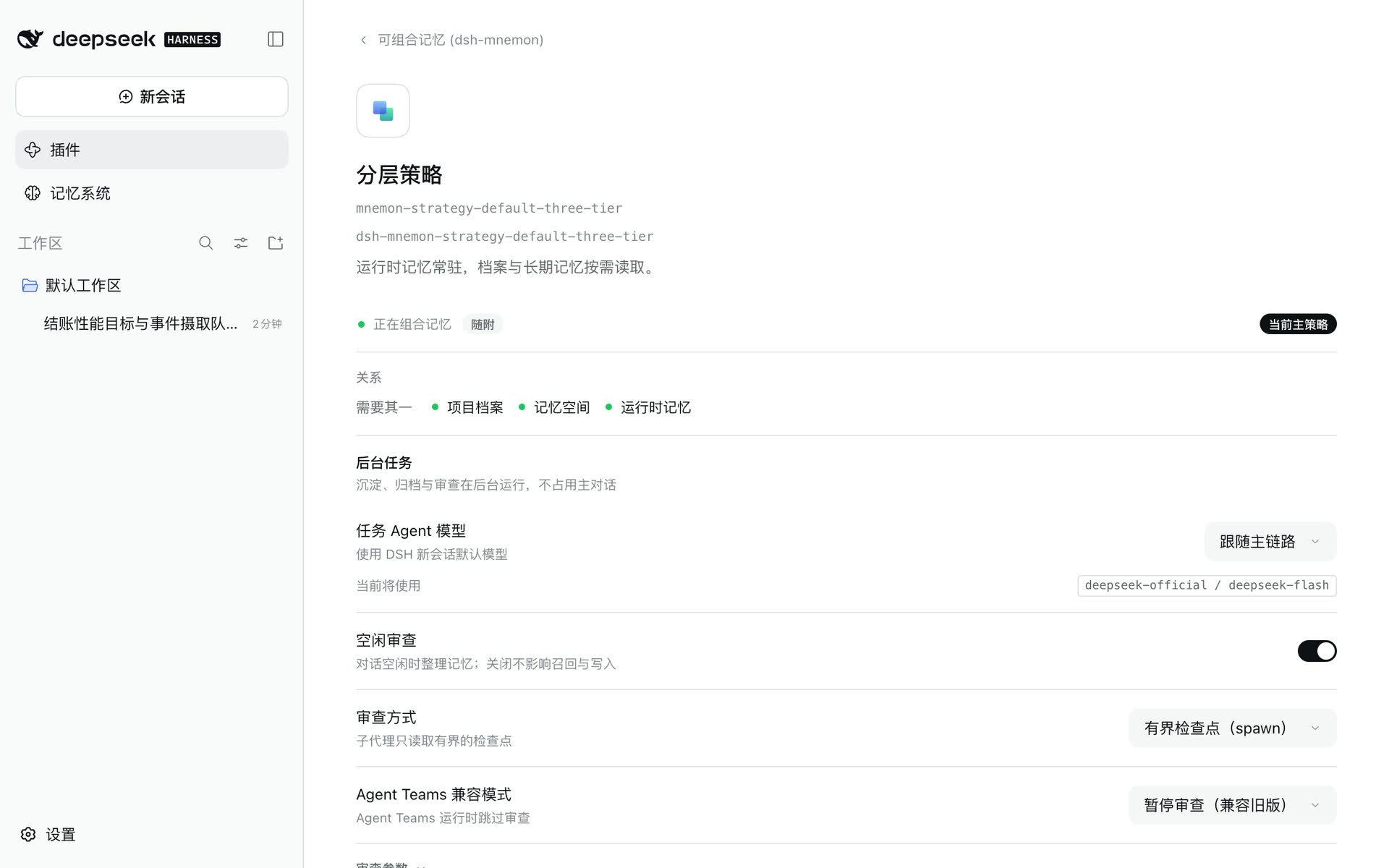
Task: Open the 暂停审查（兼容旧版） dropdown
Action: click(1232, 805)
